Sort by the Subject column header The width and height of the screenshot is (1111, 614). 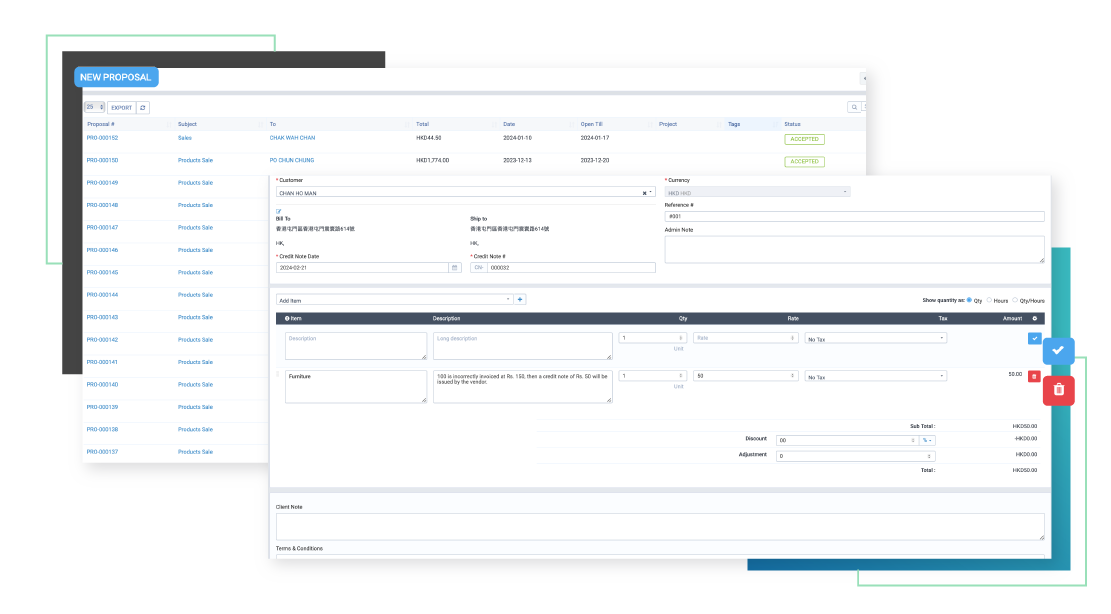point(187,124)
